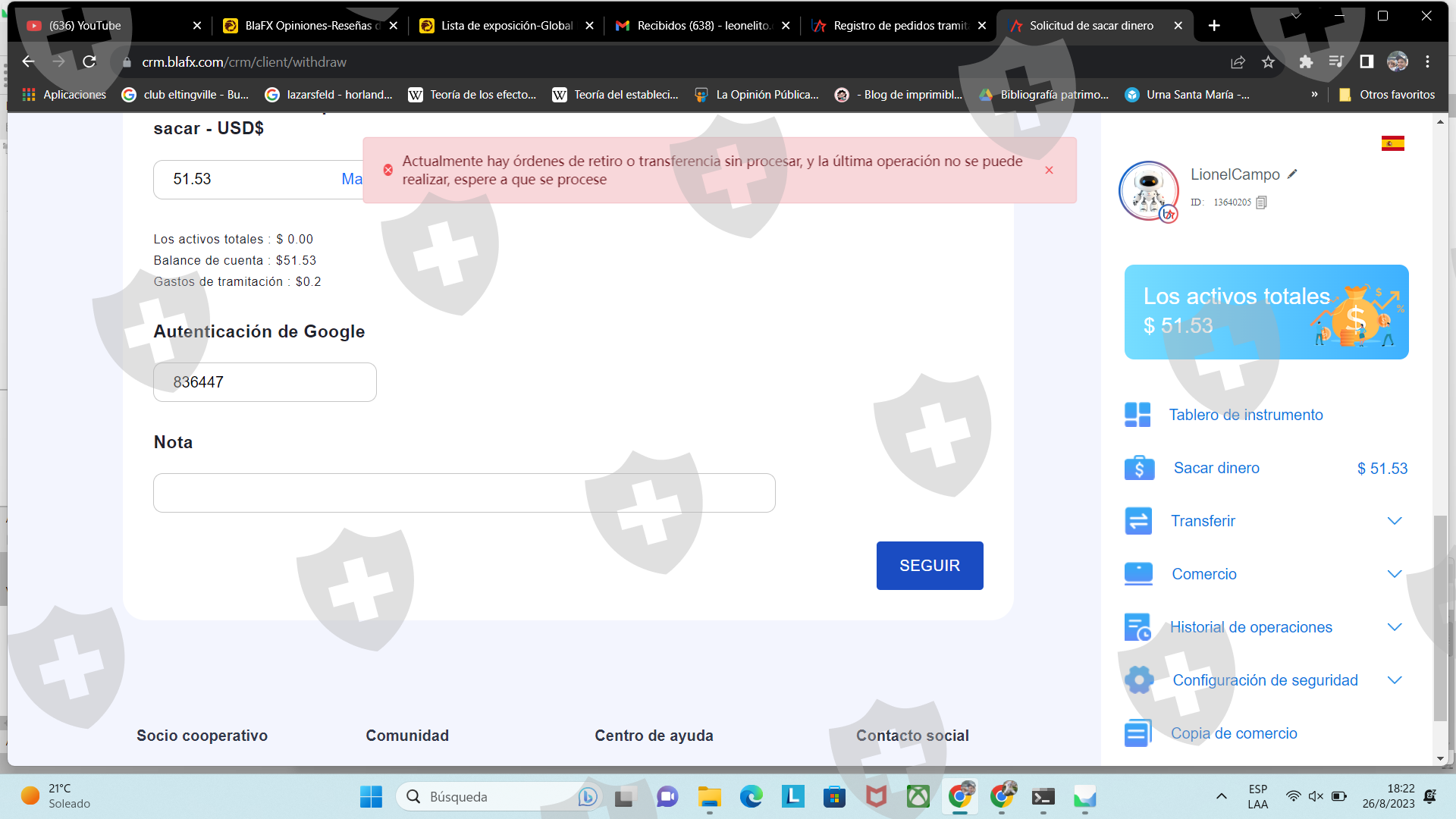Click the Spanish flag language icon
1456x819 pixels.
pos(1392,143)
